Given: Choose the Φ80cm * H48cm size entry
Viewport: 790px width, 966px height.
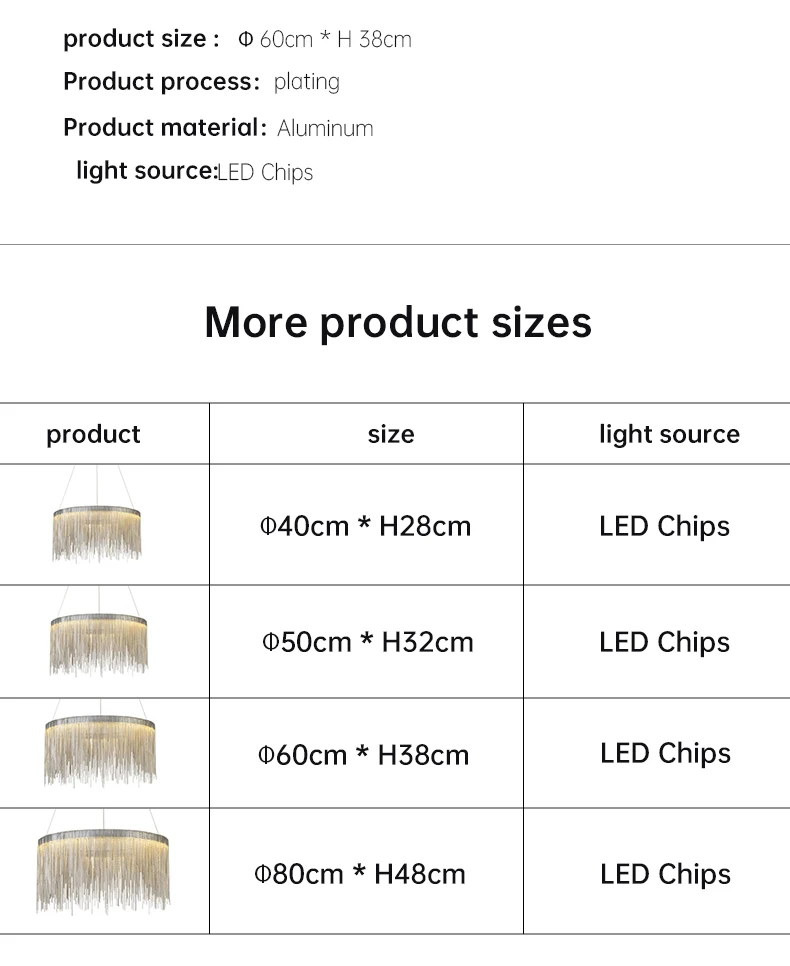Looking at the screenshot, I should pyautogui.click(x=360, y=874).
